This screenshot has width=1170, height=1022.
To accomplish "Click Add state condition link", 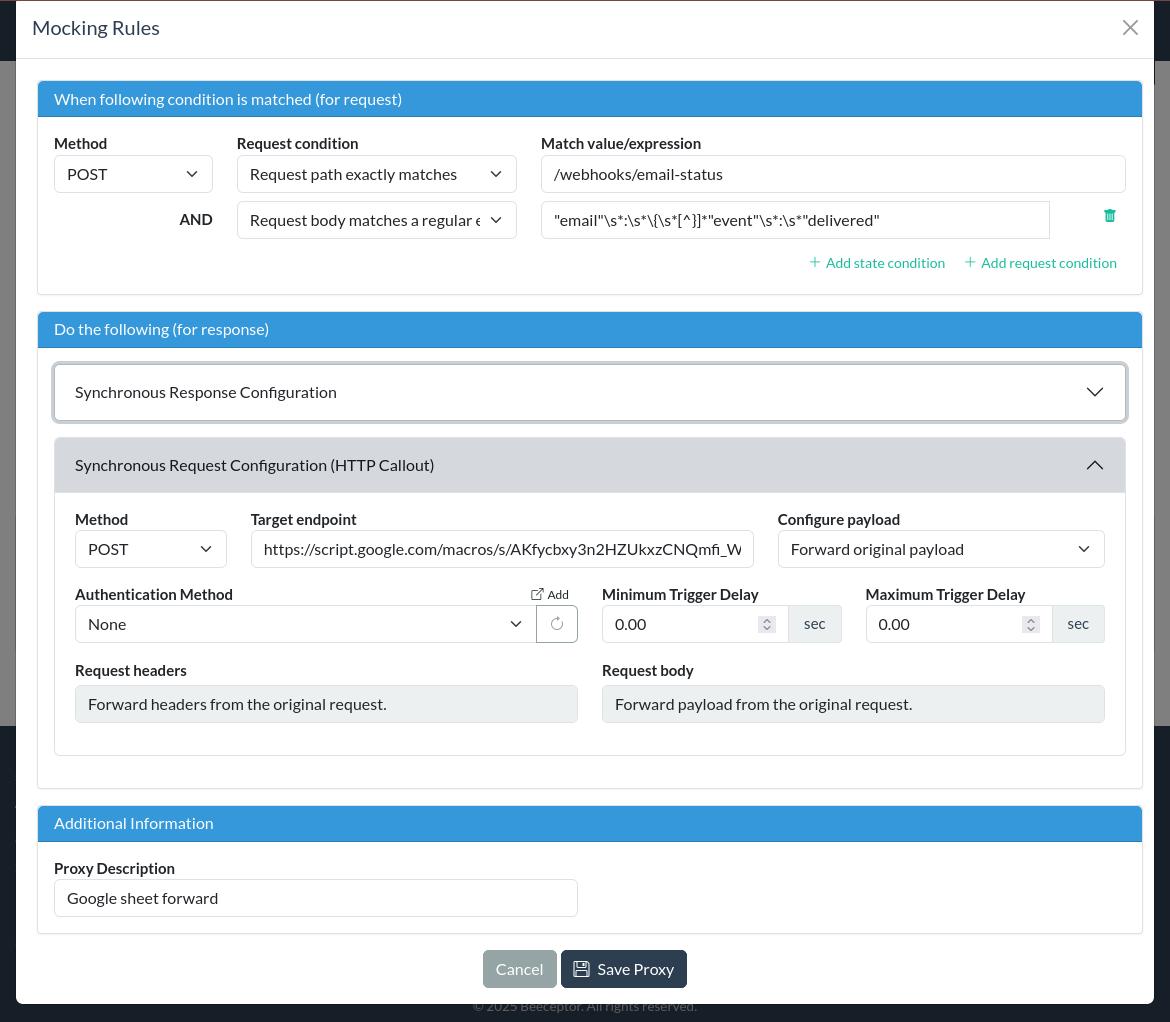I will click(877, 263).
